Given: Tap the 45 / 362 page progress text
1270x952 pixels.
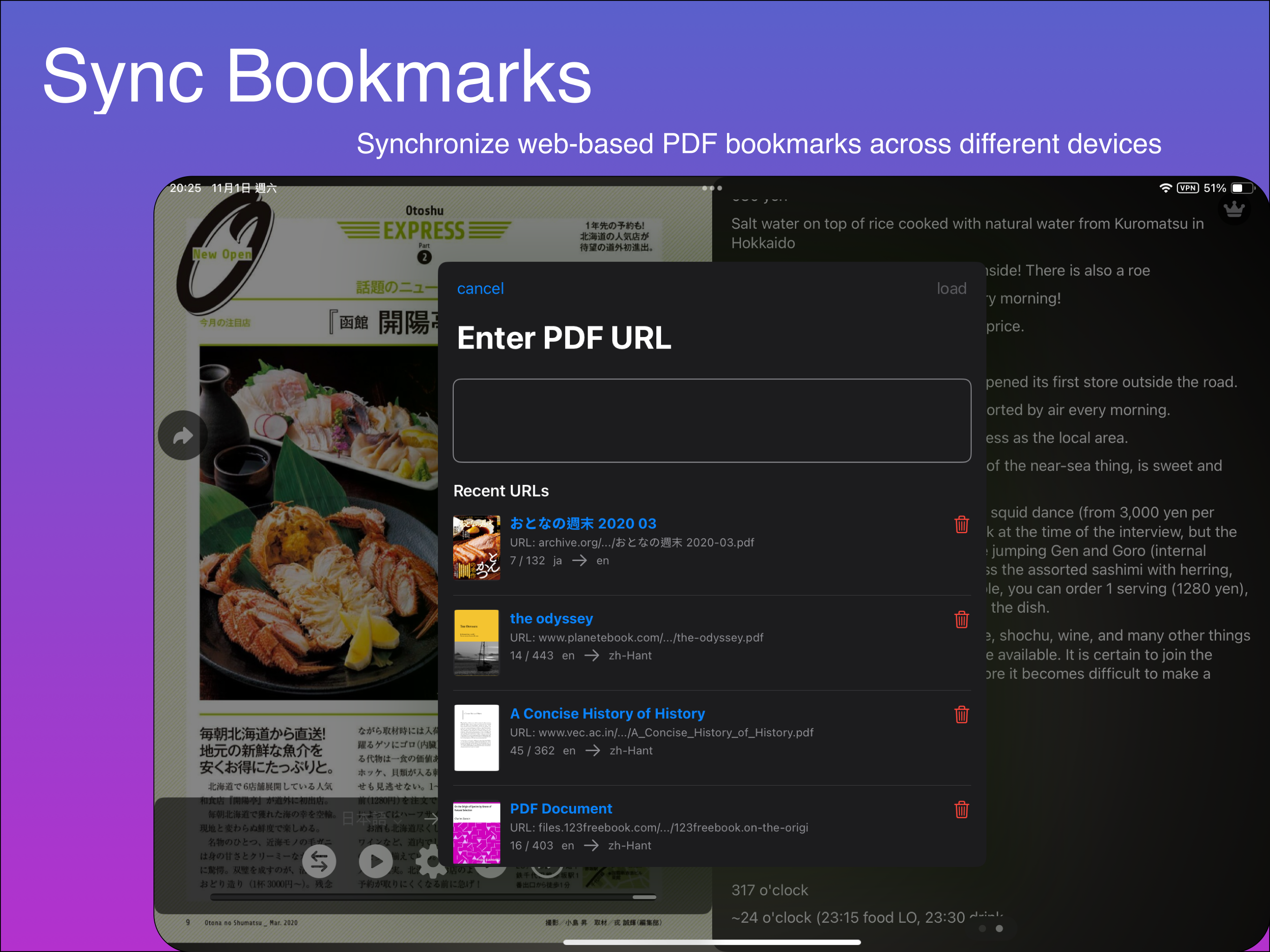Looking at the screenshot, I should [x=532, y=750].
